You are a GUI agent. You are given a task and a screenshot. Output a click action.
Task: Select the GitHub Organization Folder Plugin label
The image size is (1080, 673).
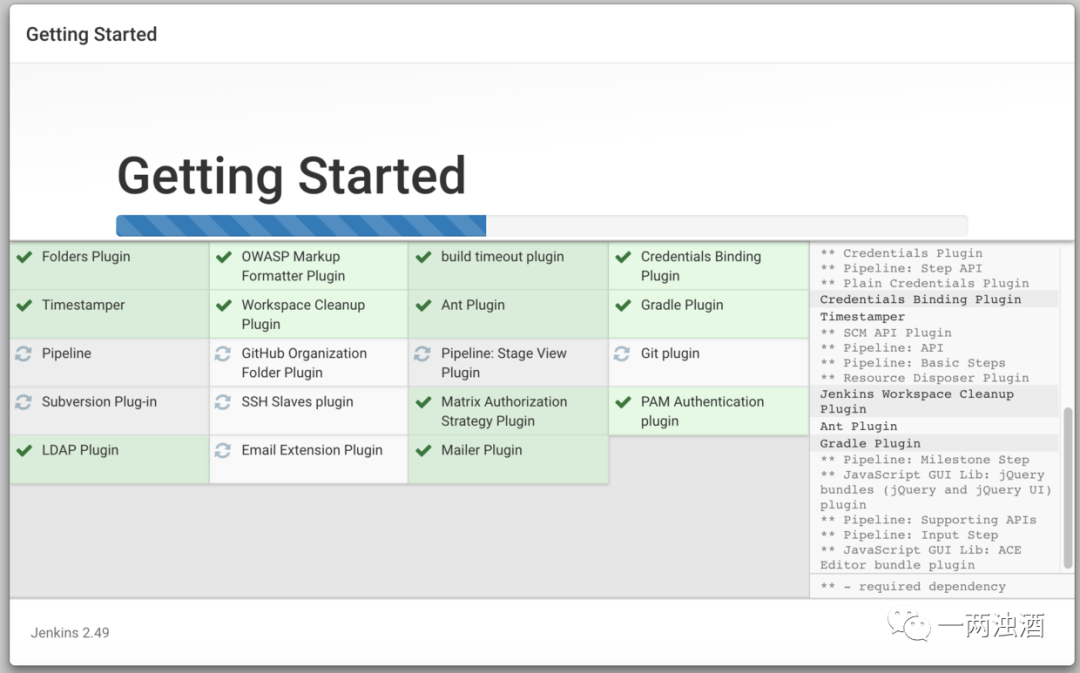pyautogui.click(x=304, y=362)
